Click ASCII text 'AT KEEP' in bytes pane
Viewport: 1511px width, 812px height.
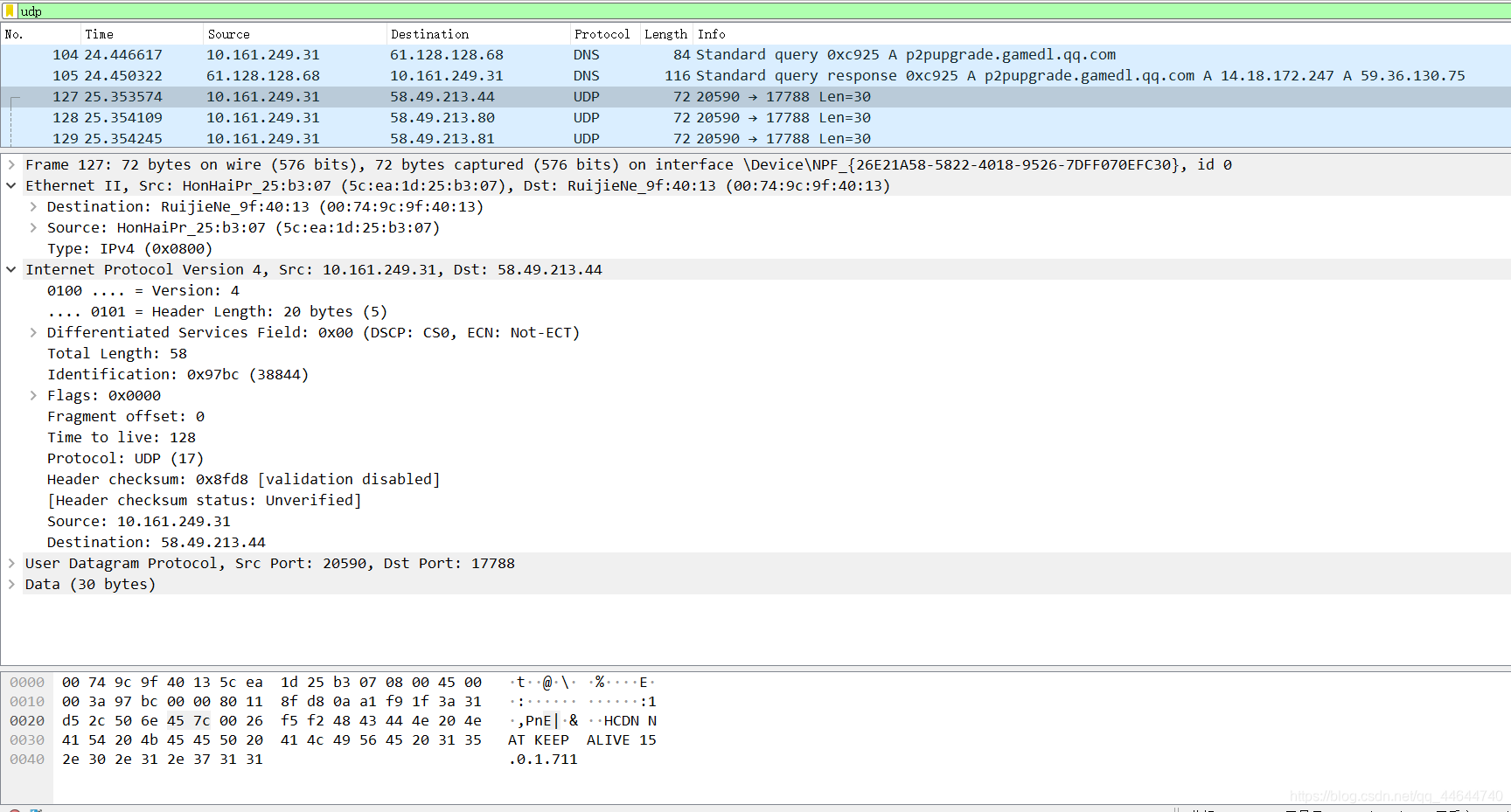(539, 740)
